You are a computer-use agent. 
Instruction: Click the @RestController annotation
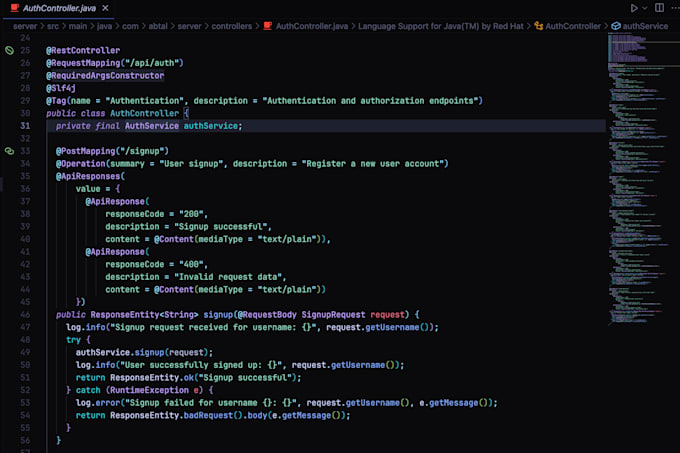pos(83,50)
